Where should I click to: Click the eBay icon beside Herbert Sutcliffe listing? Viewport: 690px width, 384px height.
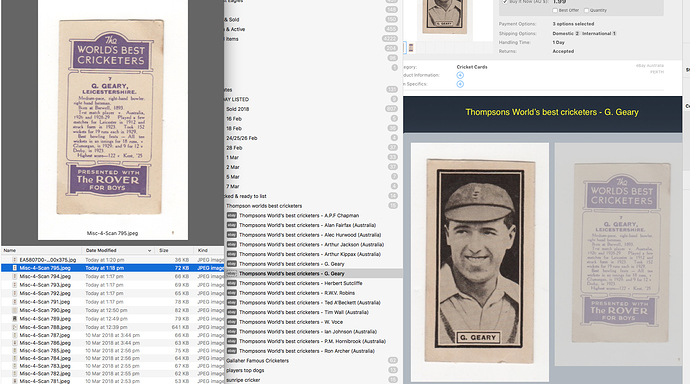(x=231, y=283)
